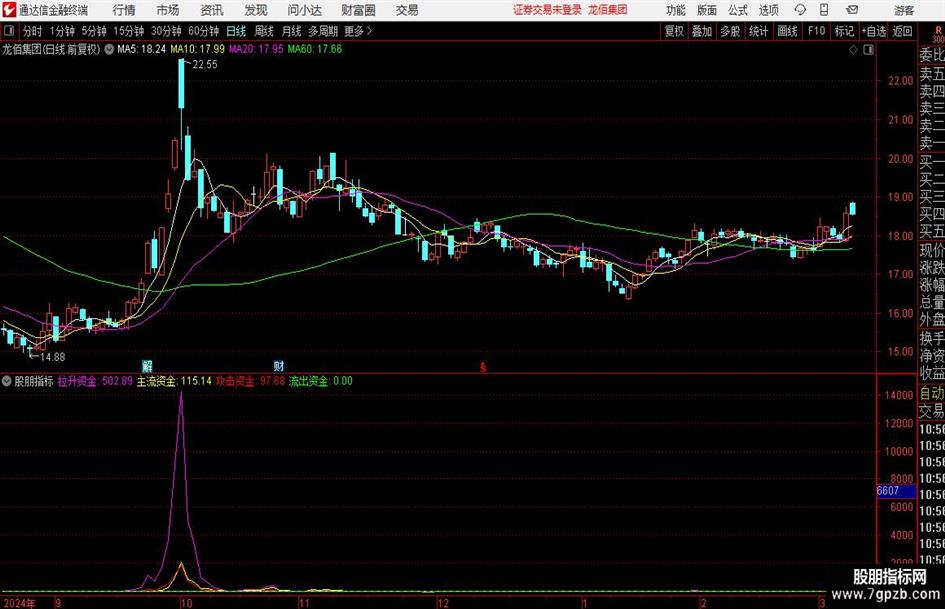Viewport: 945px width, 609px height.
Task: Click the 解 marker on the chart
Action: click(147, 366)
